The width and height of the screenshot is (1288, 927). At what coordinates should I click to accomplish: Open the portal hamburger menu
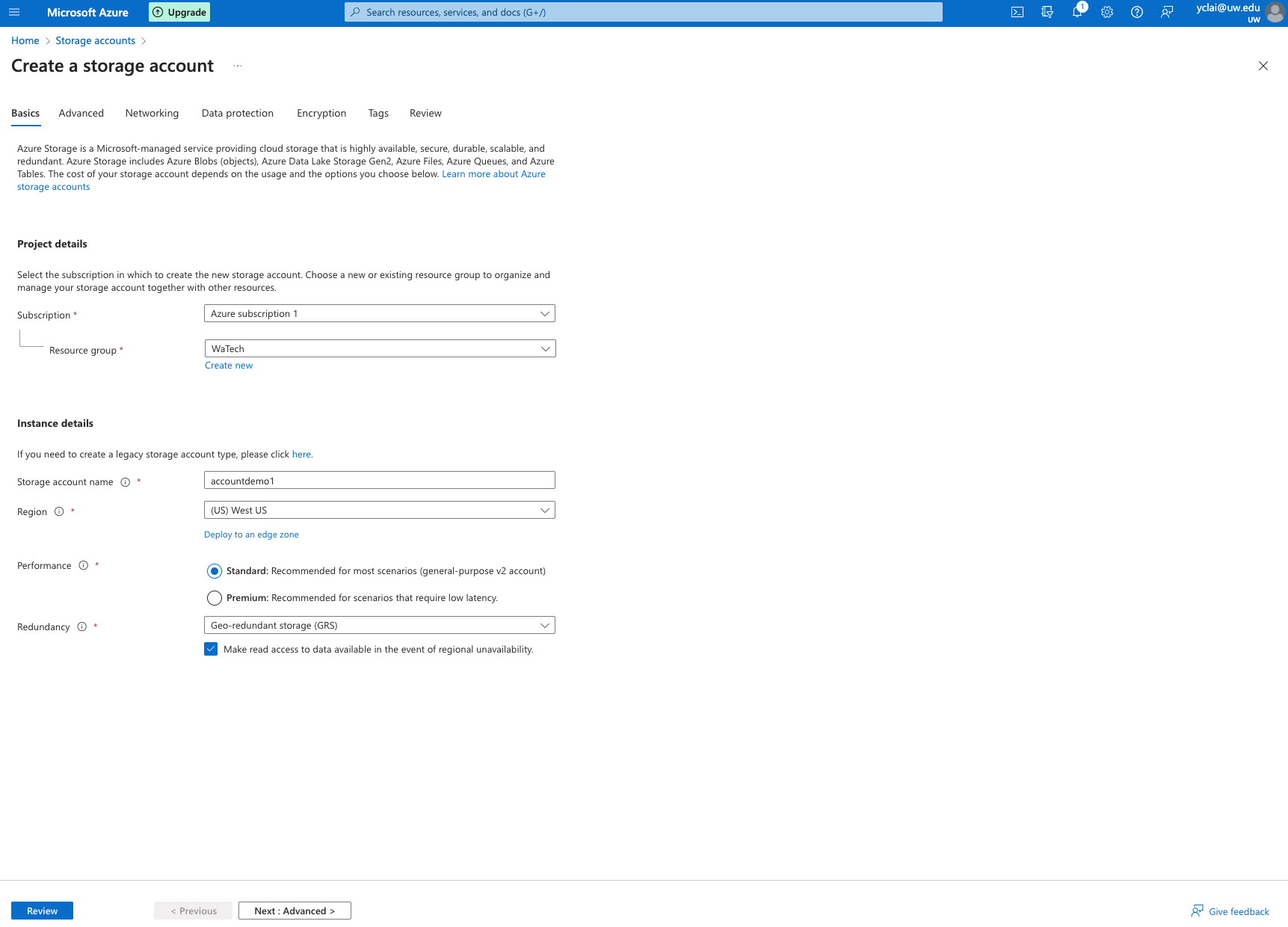pos(13,12)
